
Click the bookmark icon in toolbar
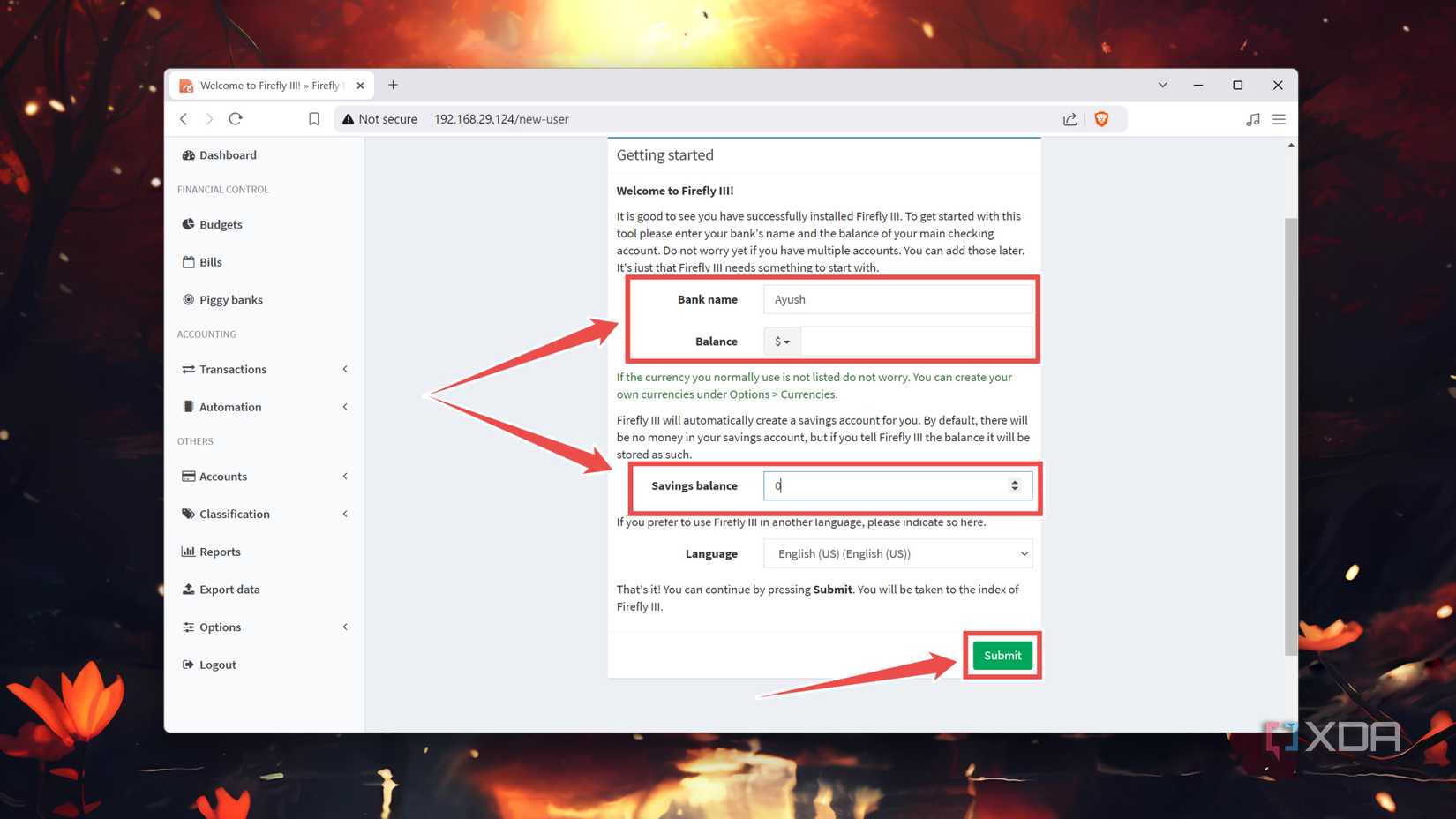(x=314, y=119)
